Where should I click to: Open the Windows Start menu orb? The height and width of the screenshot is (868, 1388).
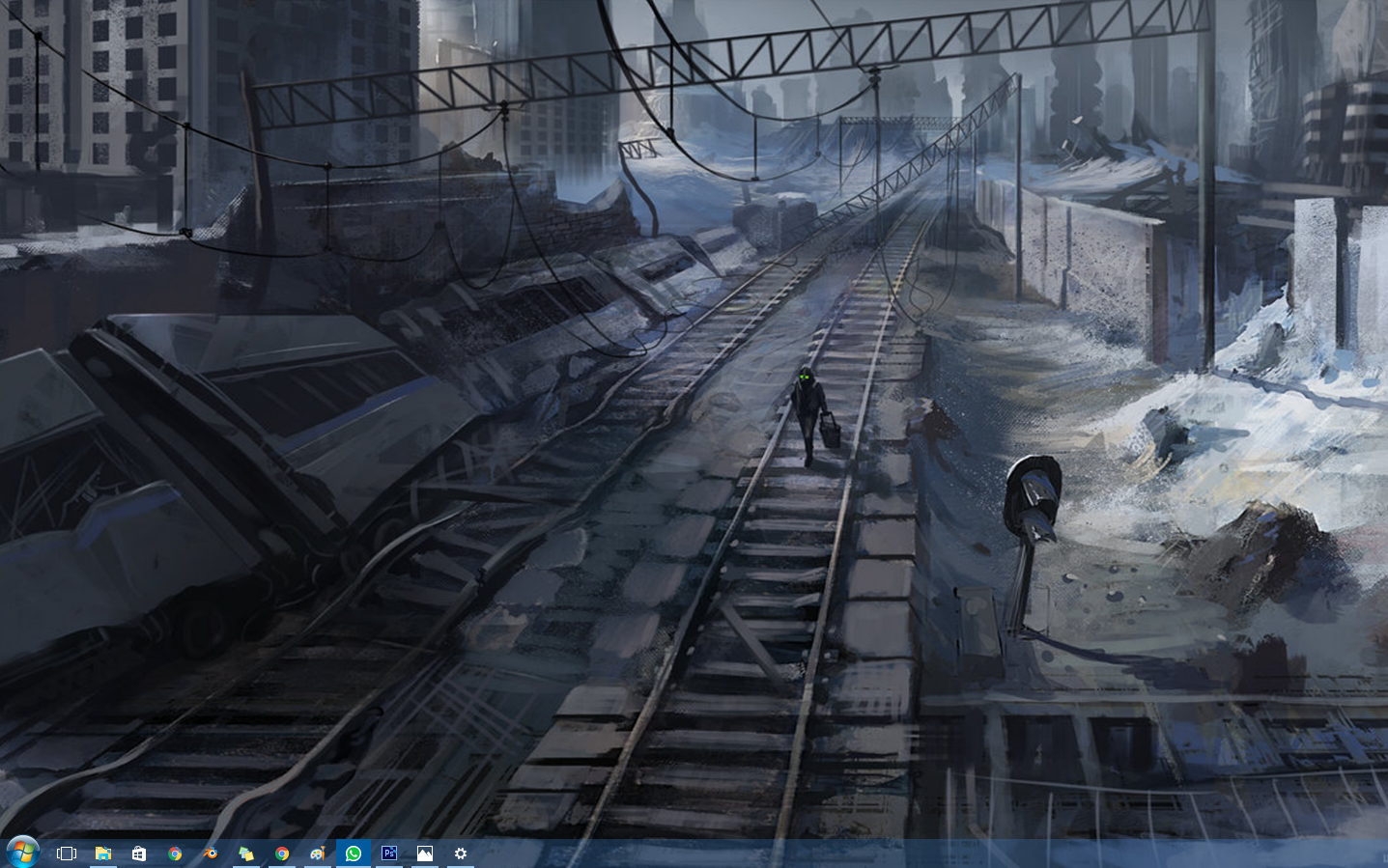[x=21, y=853]
